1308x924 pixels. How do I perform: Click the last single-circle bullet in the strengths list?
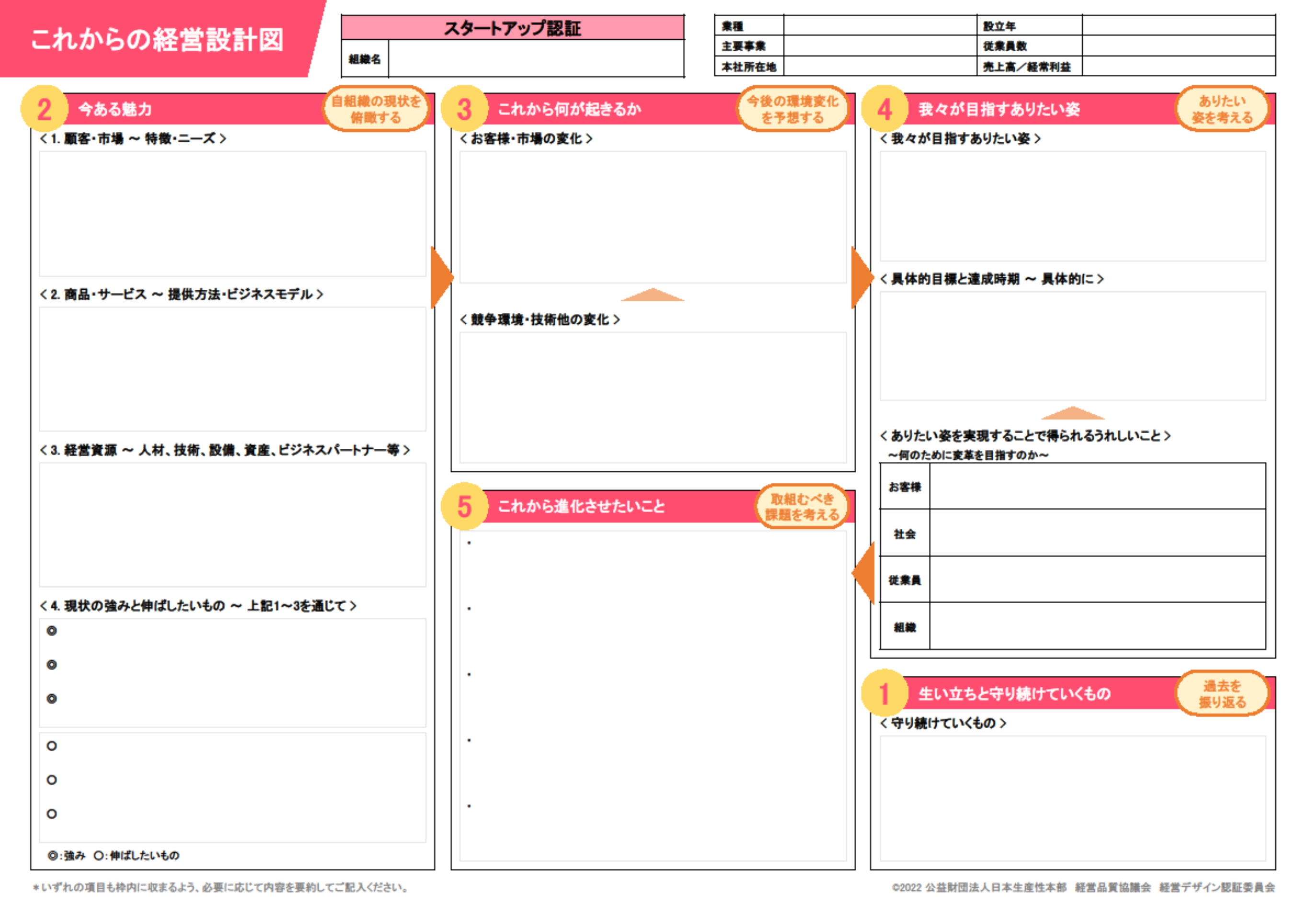52,813
